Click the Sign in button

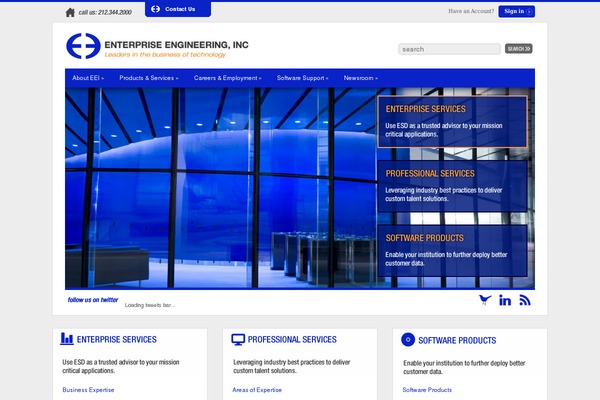(x=517, y=11)
